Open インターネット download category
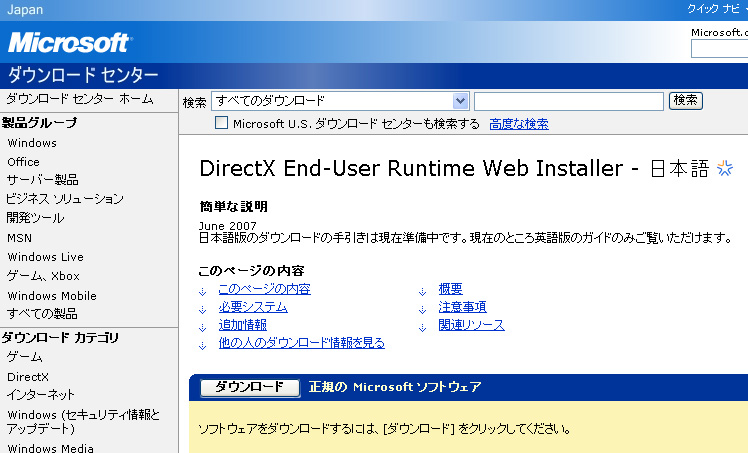Image resolution: width=748 pixels, height=453 pixels. [x=41, y=395]
